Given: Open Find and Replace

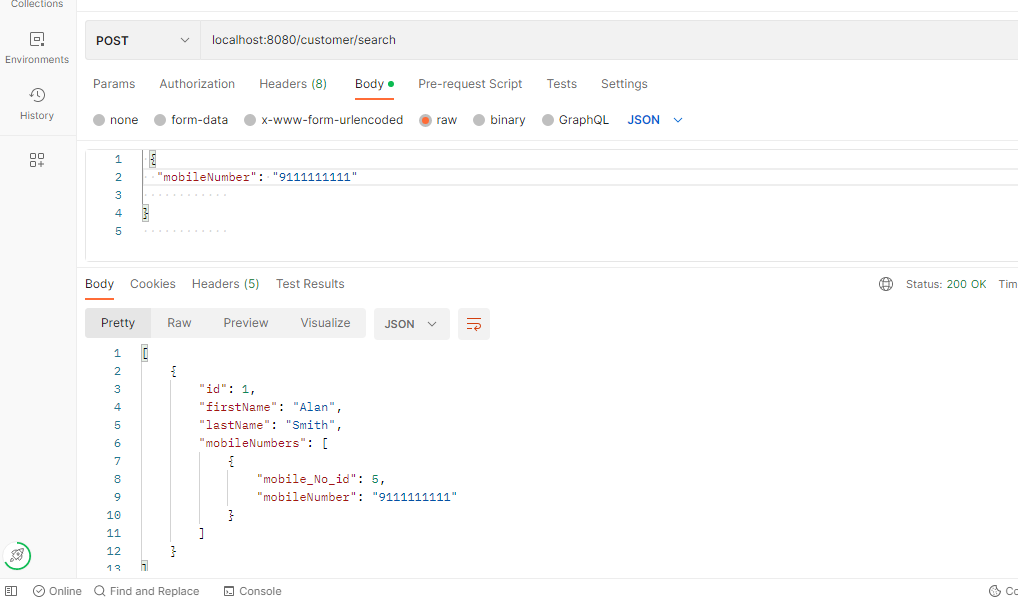Looking at the screenshot, I should click(x=147, y=591).
